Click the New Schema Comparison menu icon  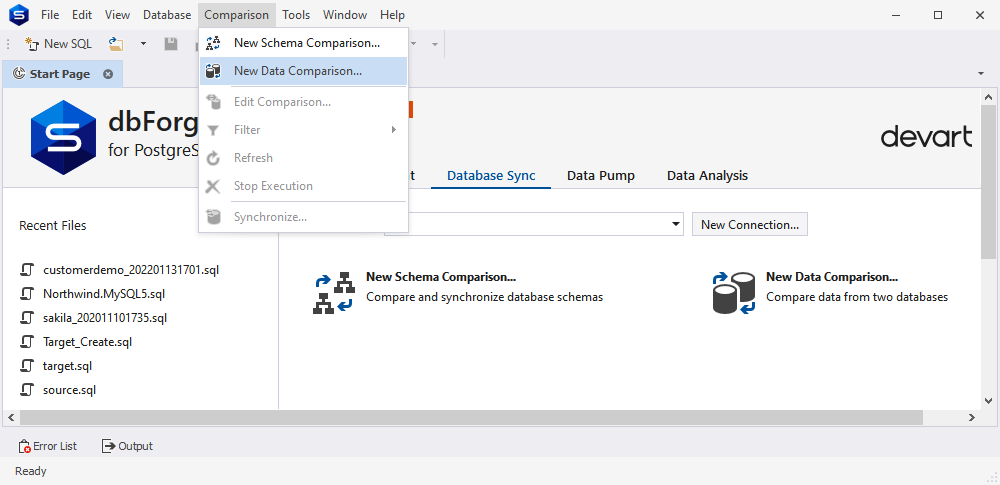(214, 43)
